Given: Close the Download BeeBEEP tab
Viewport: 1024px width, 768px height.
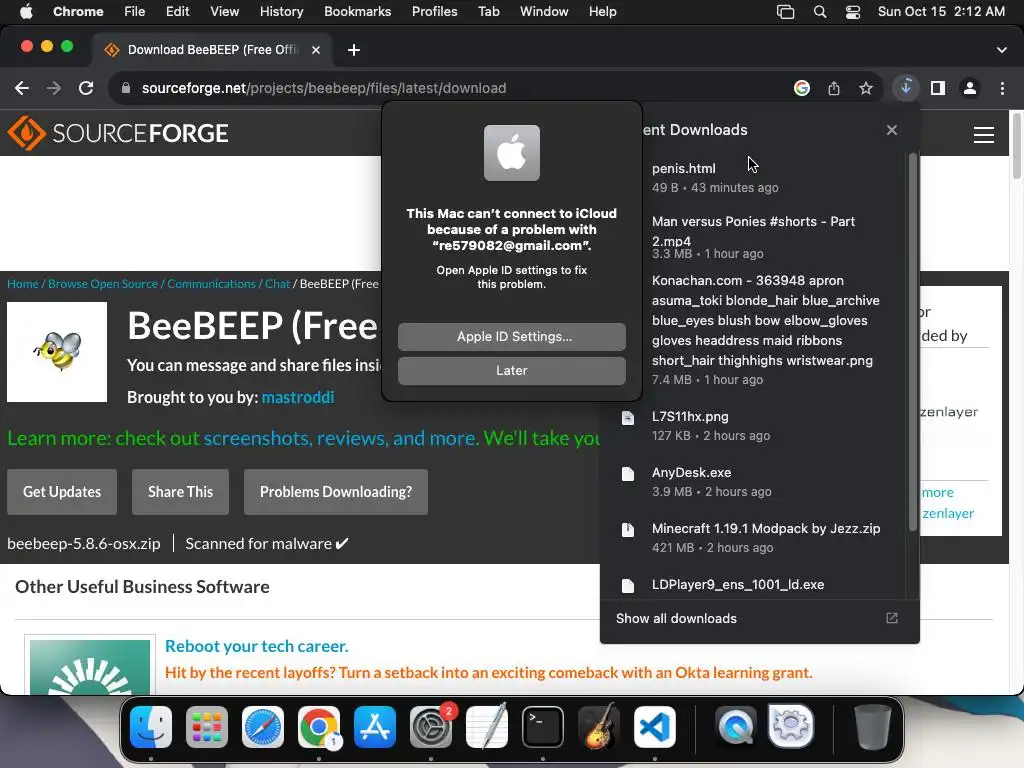Looking at the screenshot, I should (x=316, y=50).
